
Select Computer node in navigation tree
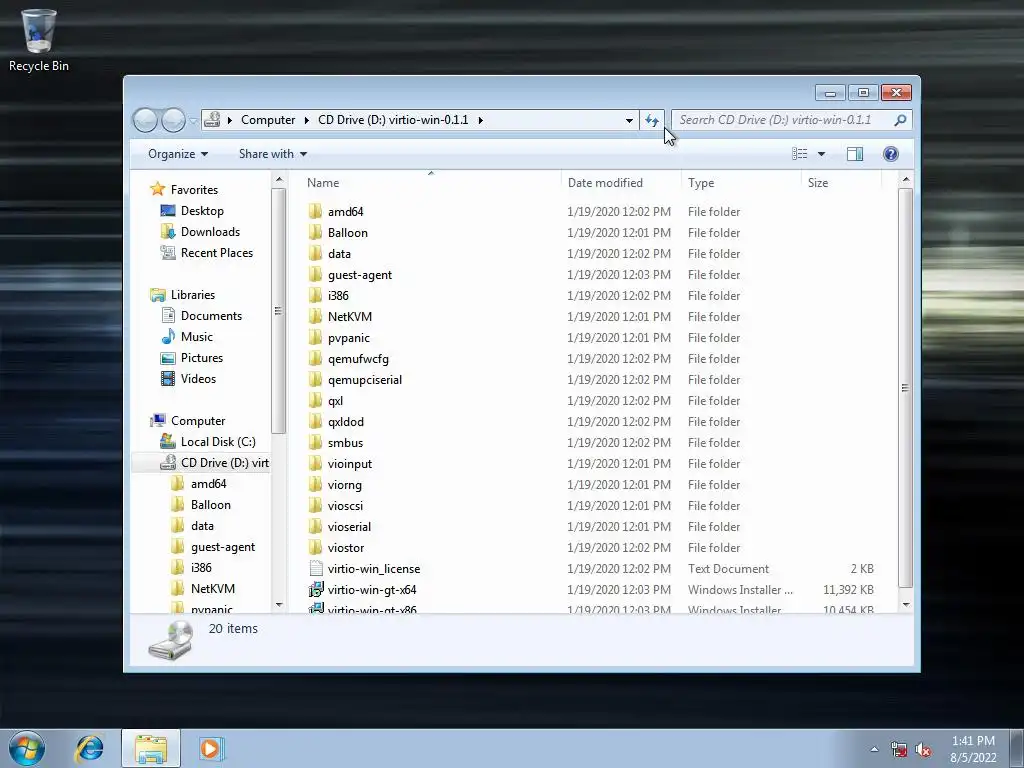197,421
